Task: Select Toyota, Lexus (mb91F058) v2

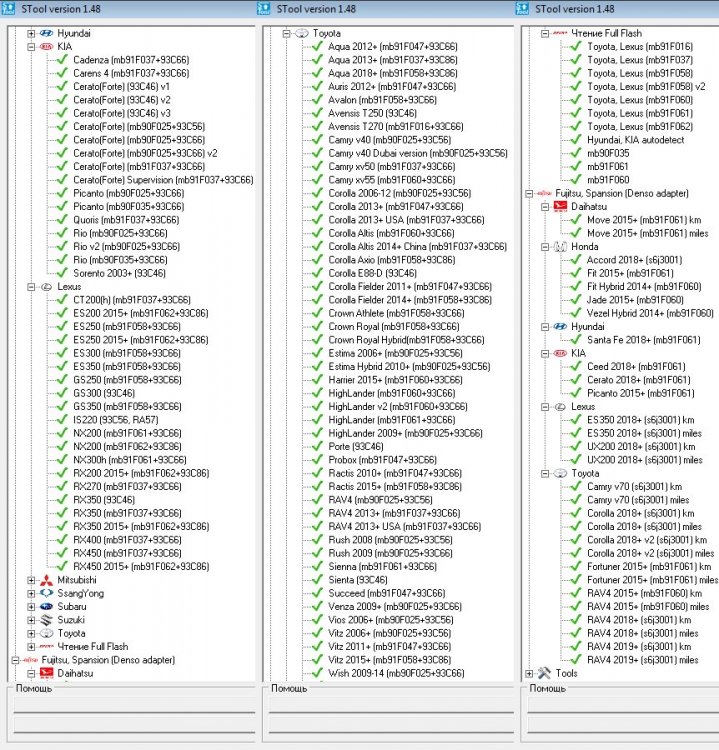Action: tap(646, 87)
